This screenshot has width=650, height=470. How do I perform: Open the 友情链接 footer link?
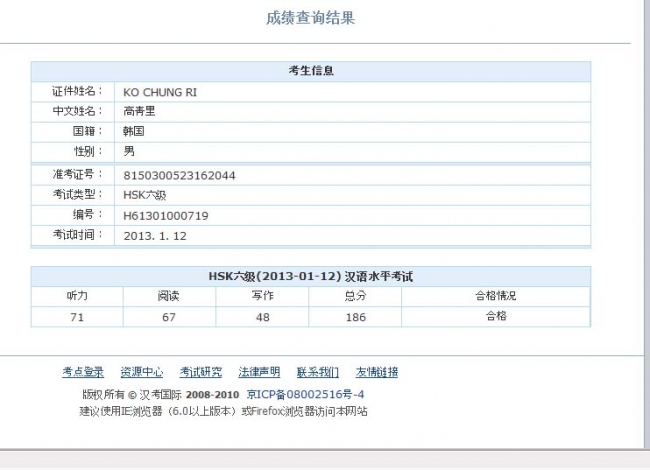(x=377, y=372)
